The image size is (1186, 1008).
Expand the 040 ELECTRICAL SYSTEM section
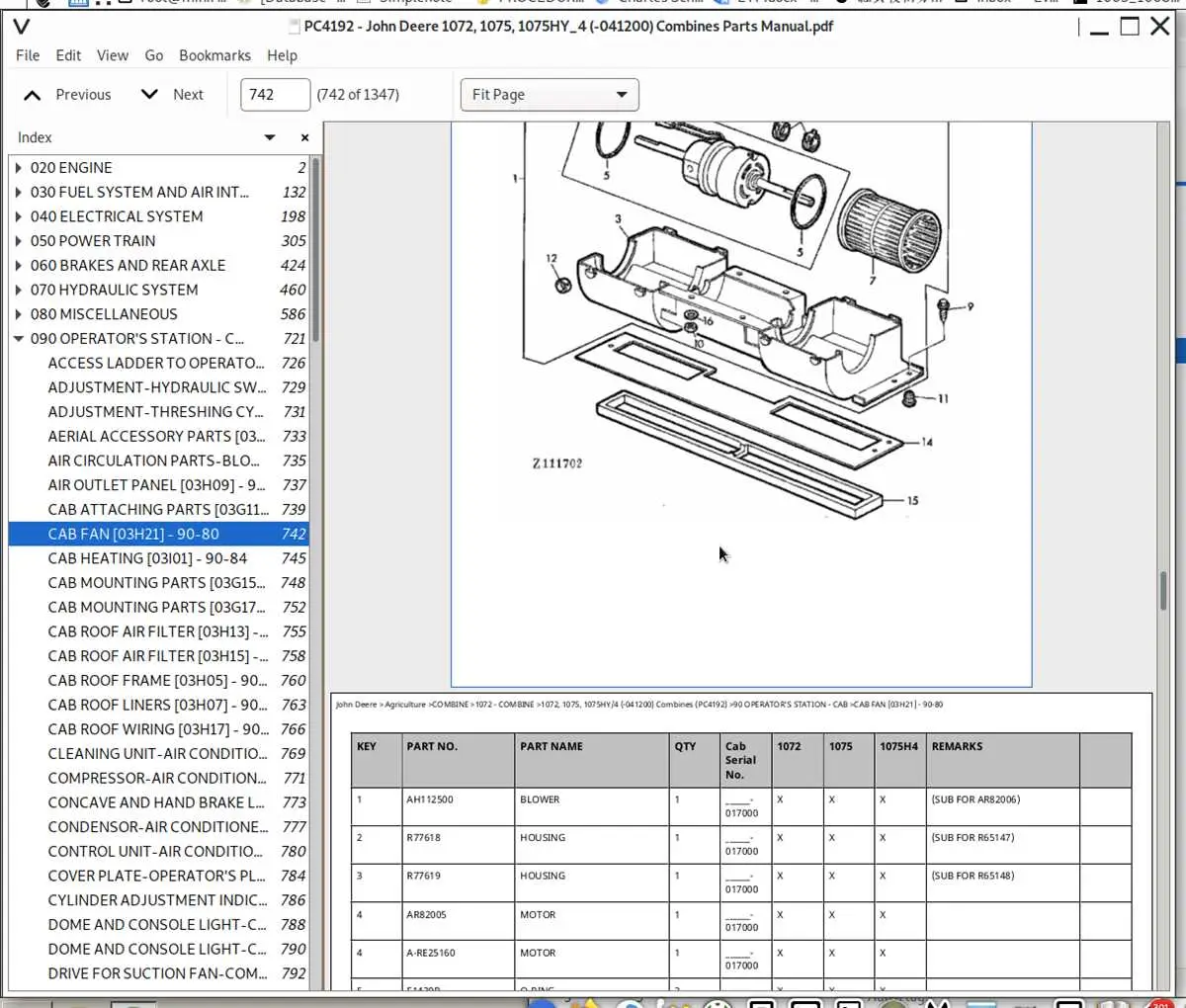(19, 216)
